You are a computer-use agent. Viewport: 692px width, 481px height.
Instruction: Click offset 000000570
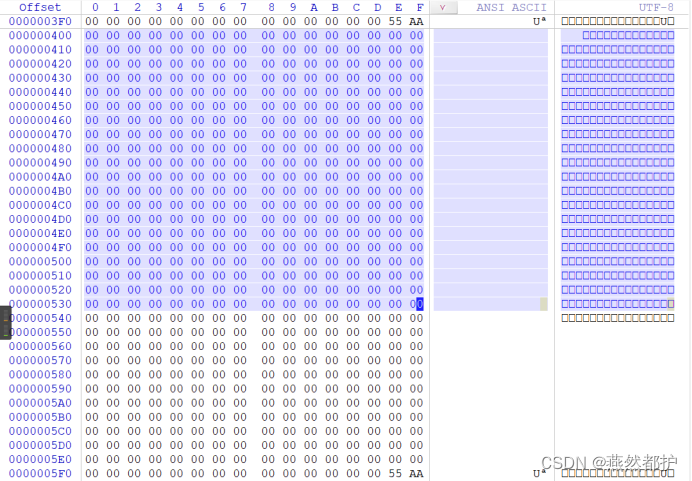40,361
